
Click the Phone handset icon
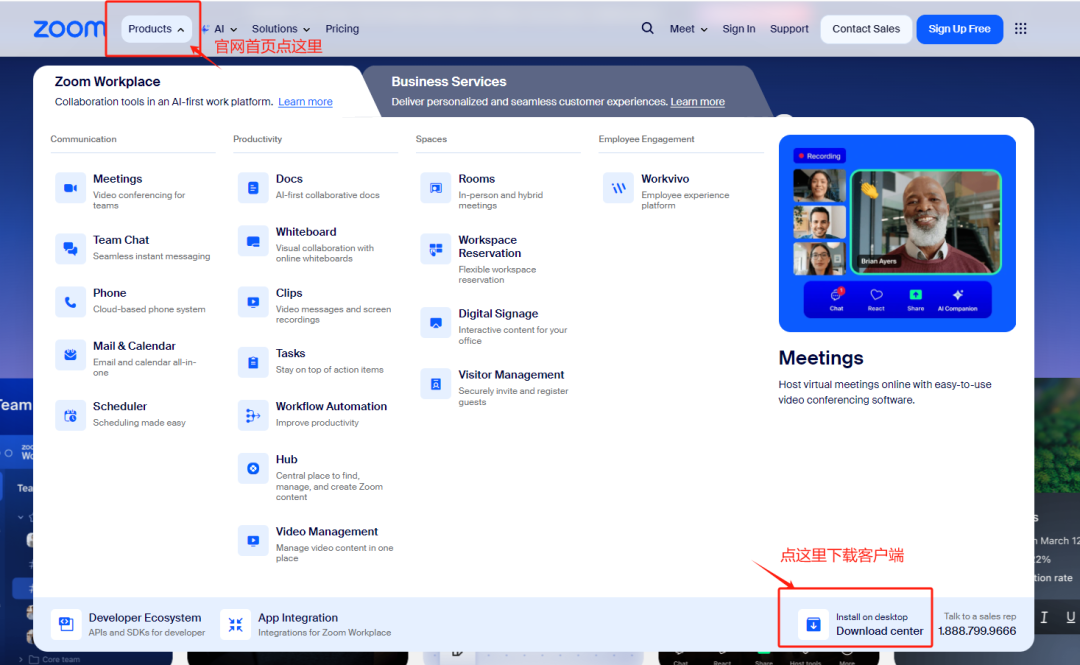(70, 302)
